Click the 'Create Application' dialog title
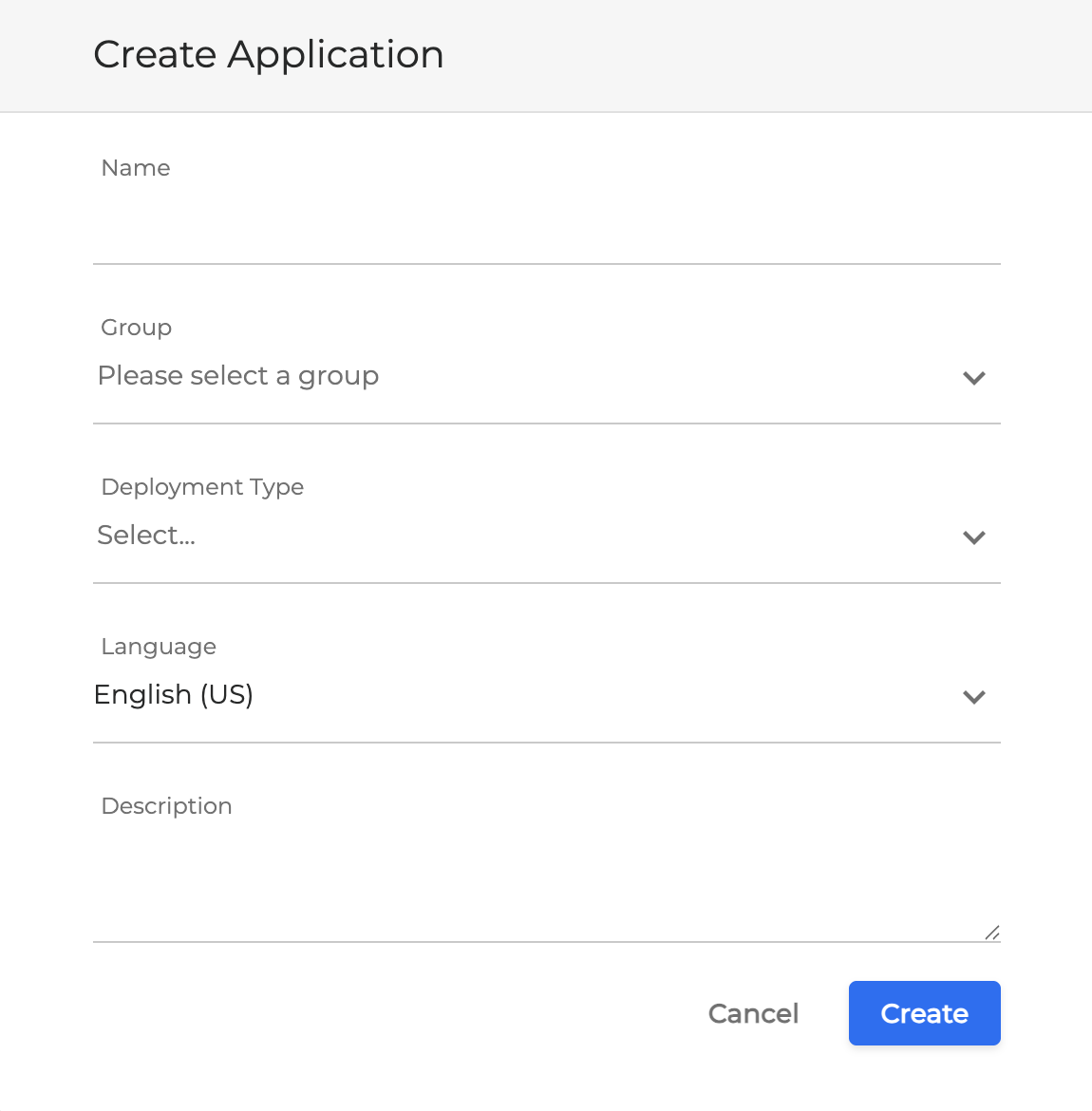This screenshot has height=1111, width=1092. point(269,55)
